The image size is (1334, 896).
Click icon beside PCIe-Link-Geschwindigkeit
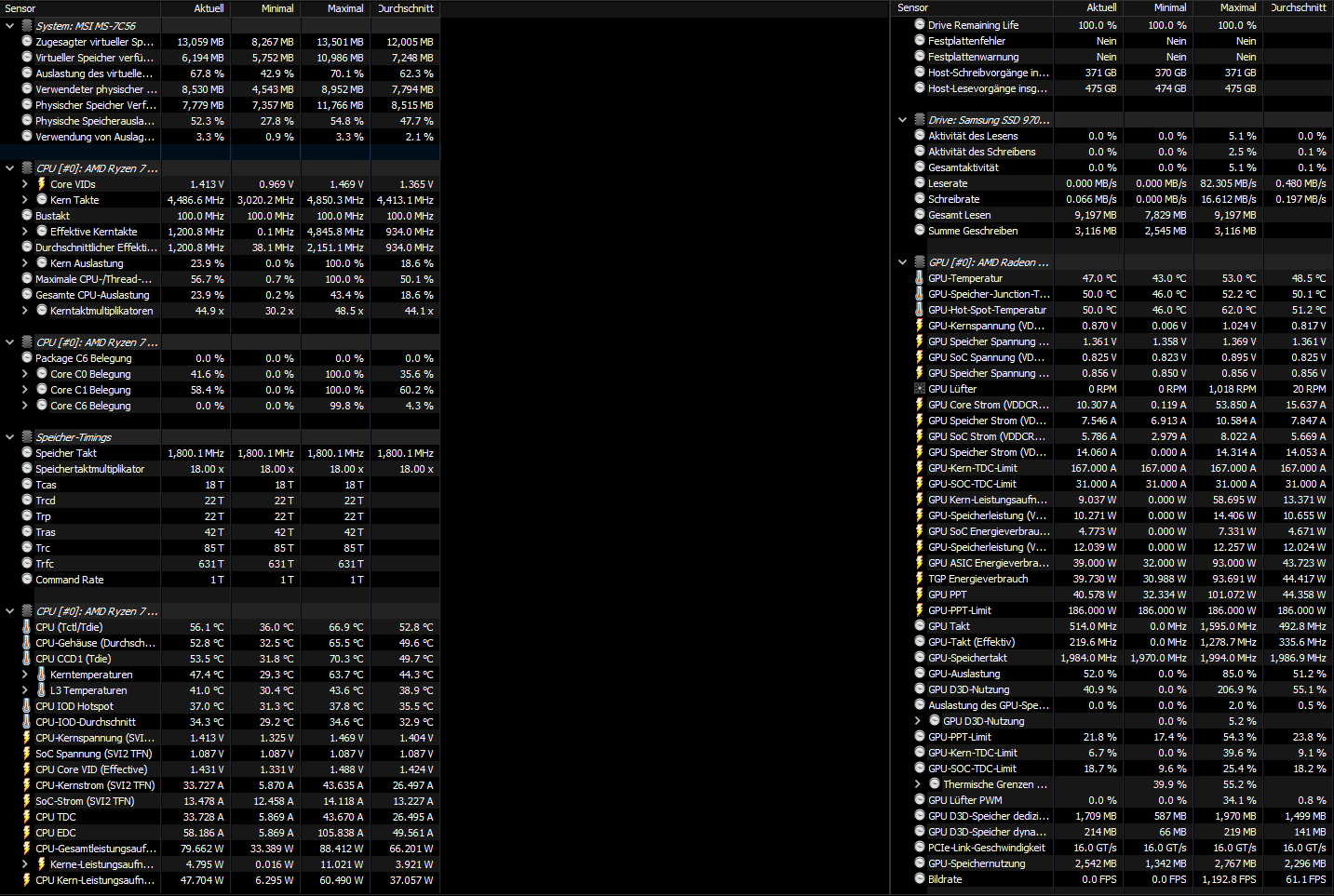pos(920,848)
